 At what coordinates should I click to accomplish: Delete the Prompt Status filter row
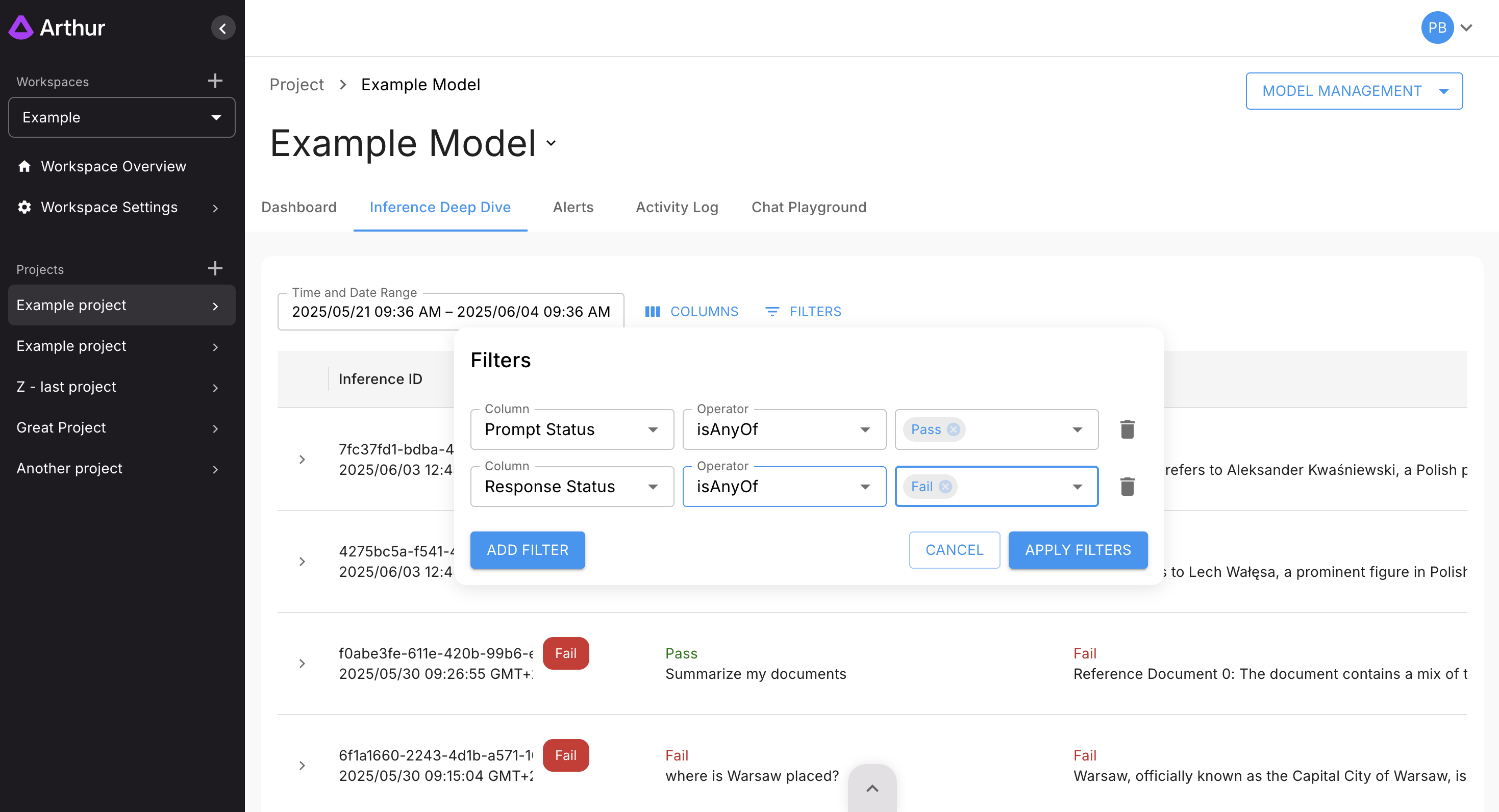[1127, 429]
